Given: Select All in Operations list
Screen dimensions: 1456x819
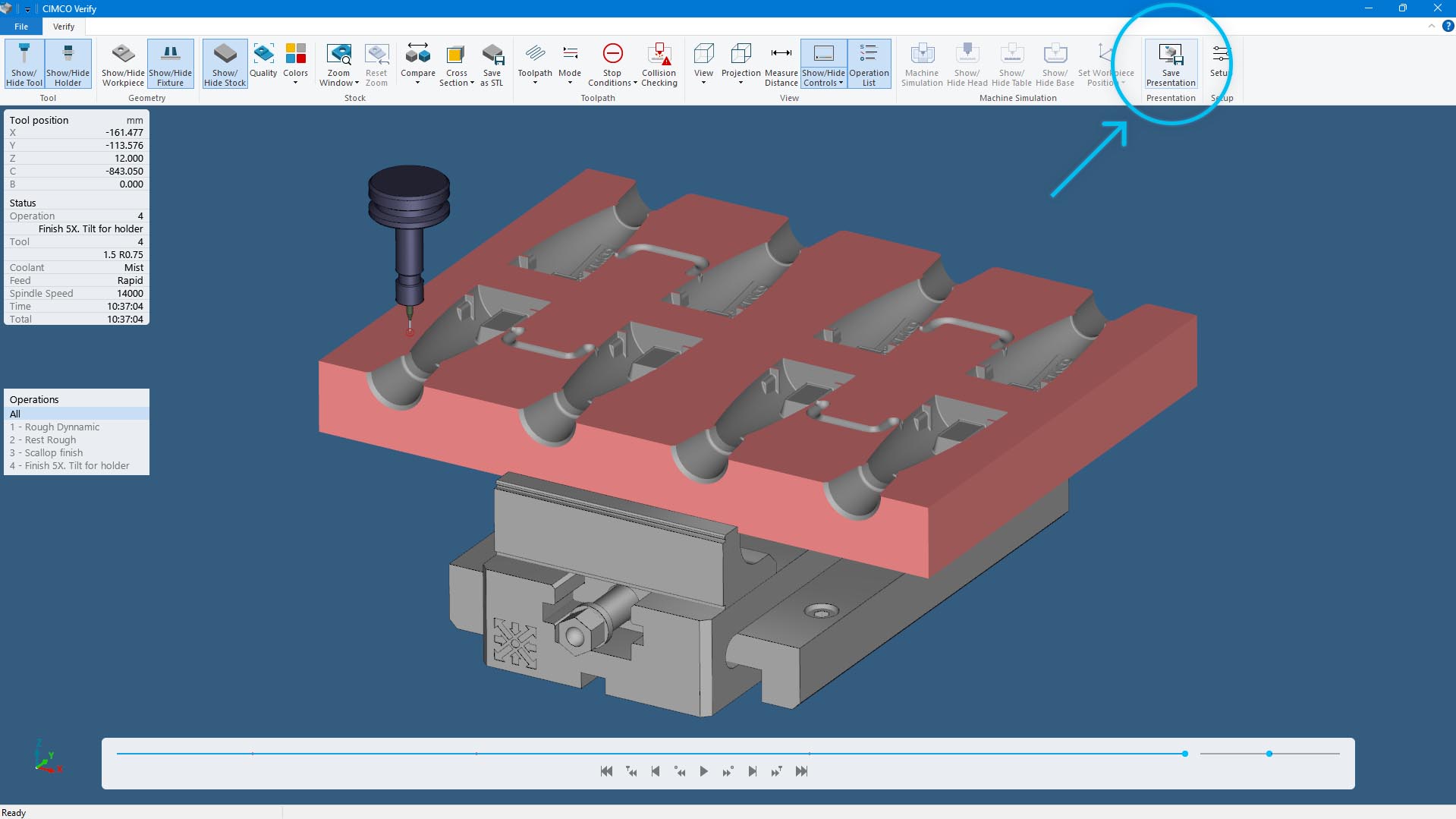Looking at the screenshot, I should click(x=77, y=414).
